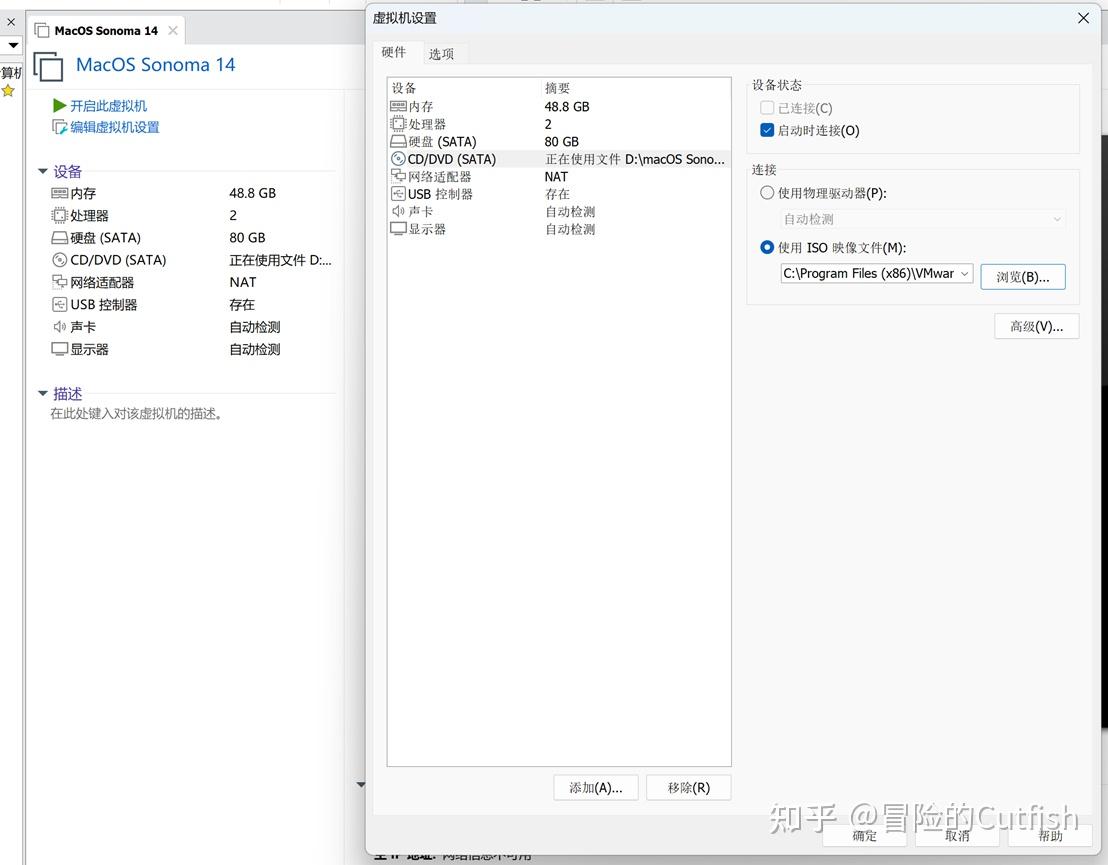Click the processor icon in the main window devices

coord(59,215)
